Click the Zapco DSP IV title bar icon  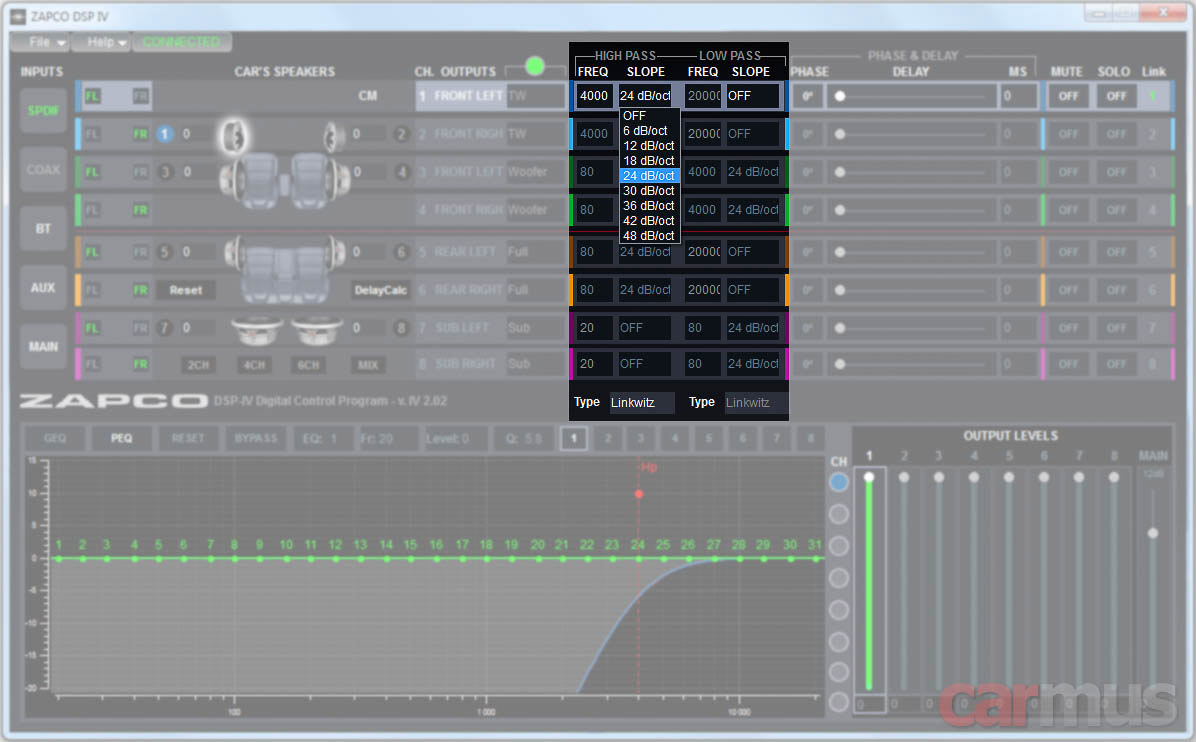point(17,16)
